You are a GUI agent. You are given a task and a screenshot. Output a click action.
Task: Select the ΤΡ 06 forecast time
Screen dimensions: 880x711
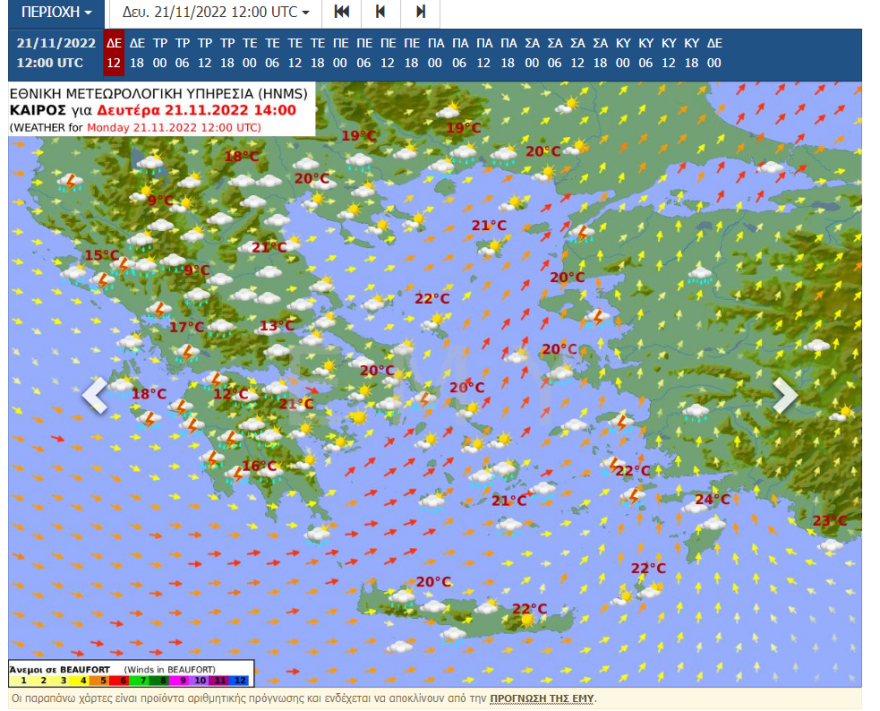(x=183, y=52)
